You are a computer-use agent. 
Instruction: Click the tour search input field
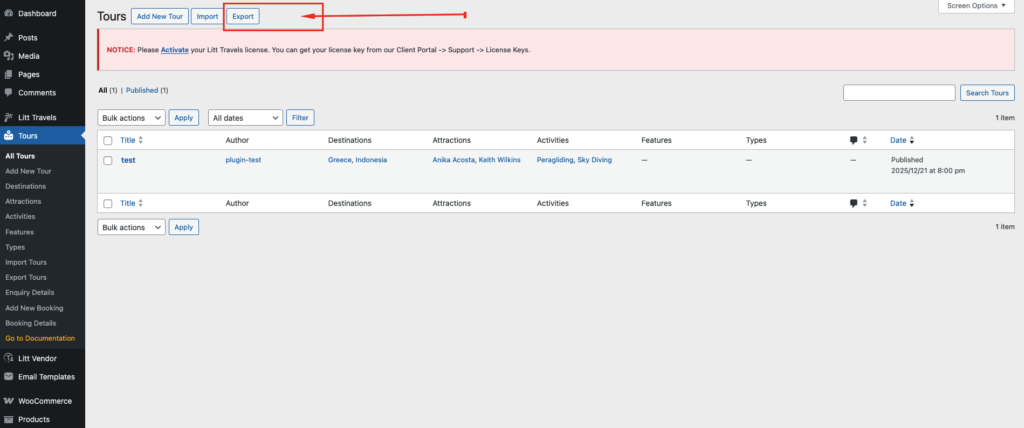point(898,93)
